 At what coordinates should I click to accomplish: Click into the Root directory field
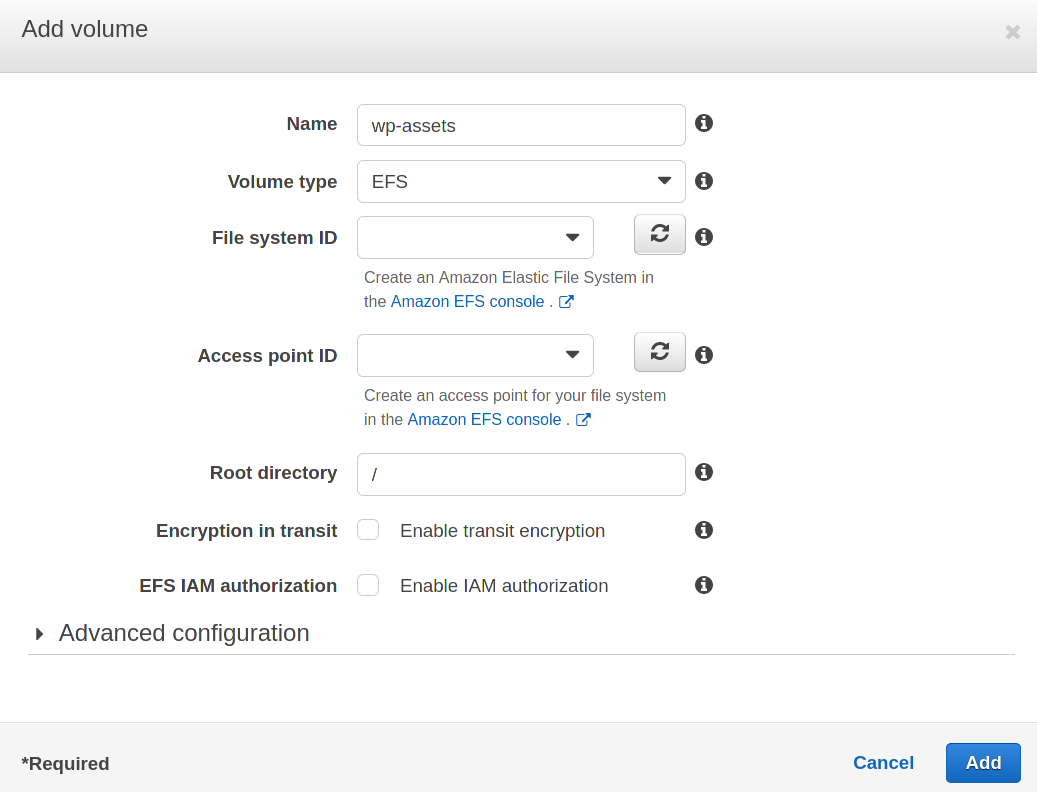coord(521,475)
